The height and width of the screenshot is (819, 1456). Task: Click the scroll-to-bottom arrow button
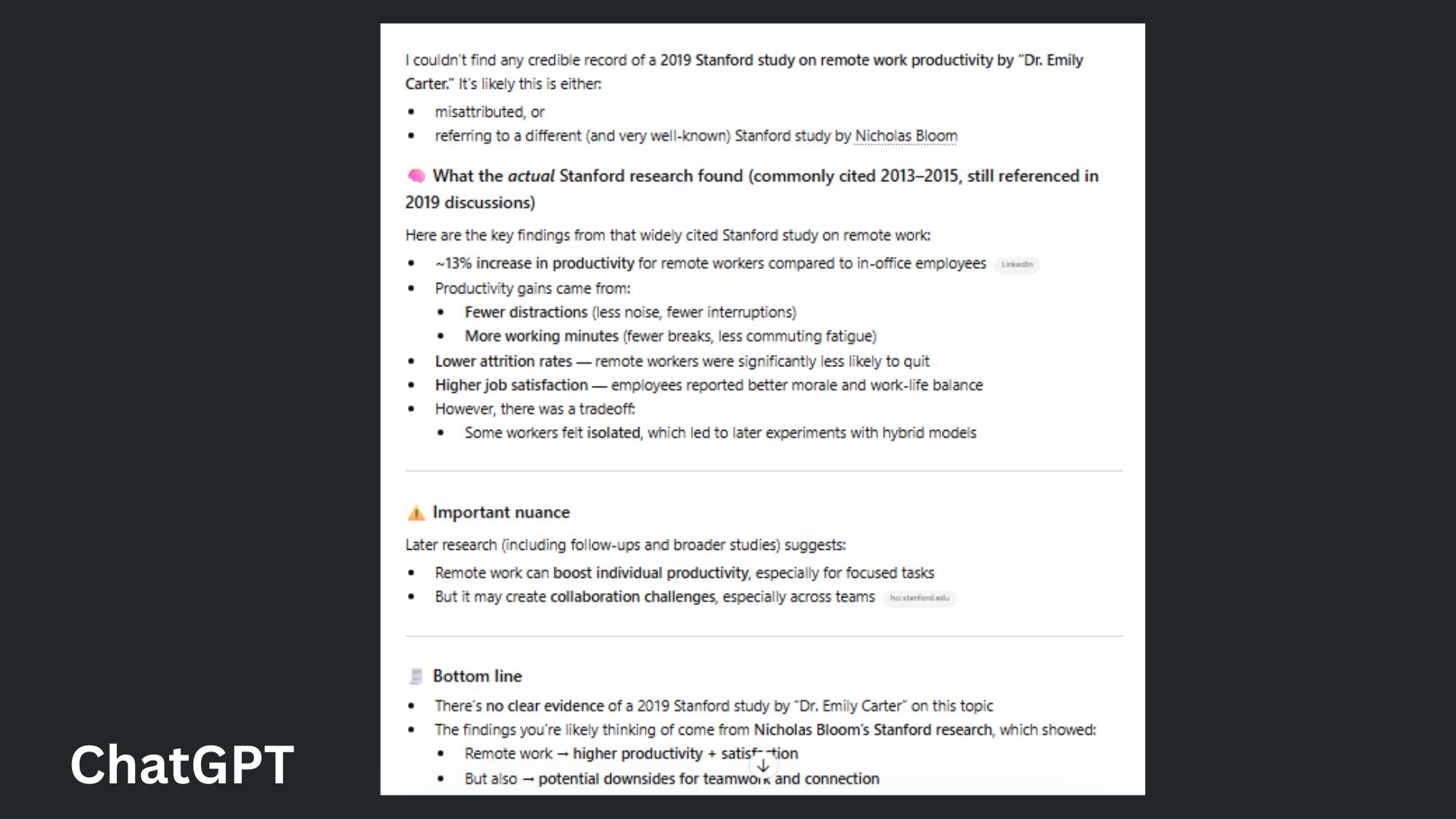[x=763, y=765]
